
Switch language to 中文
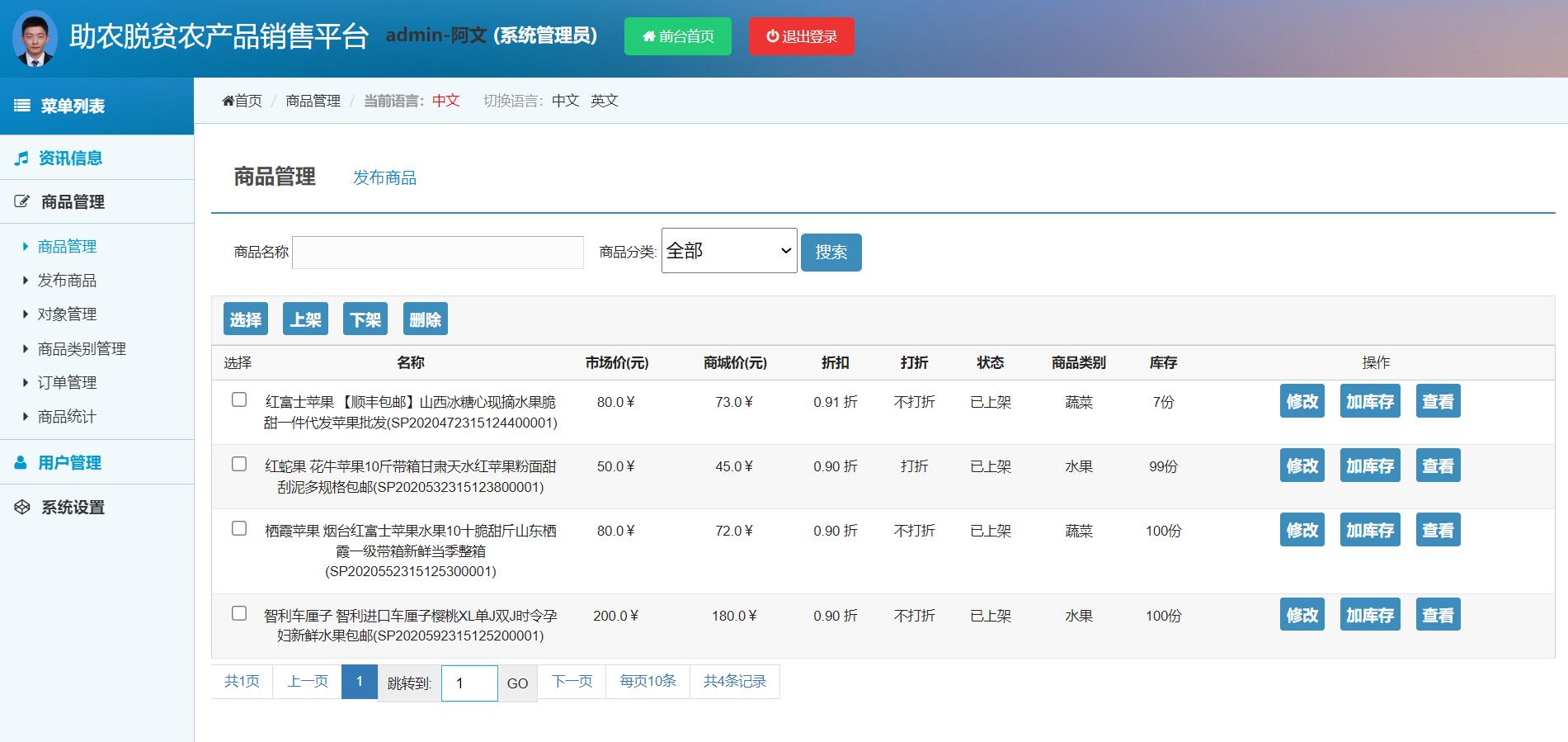pyautogui.click(x=565, y=101)
